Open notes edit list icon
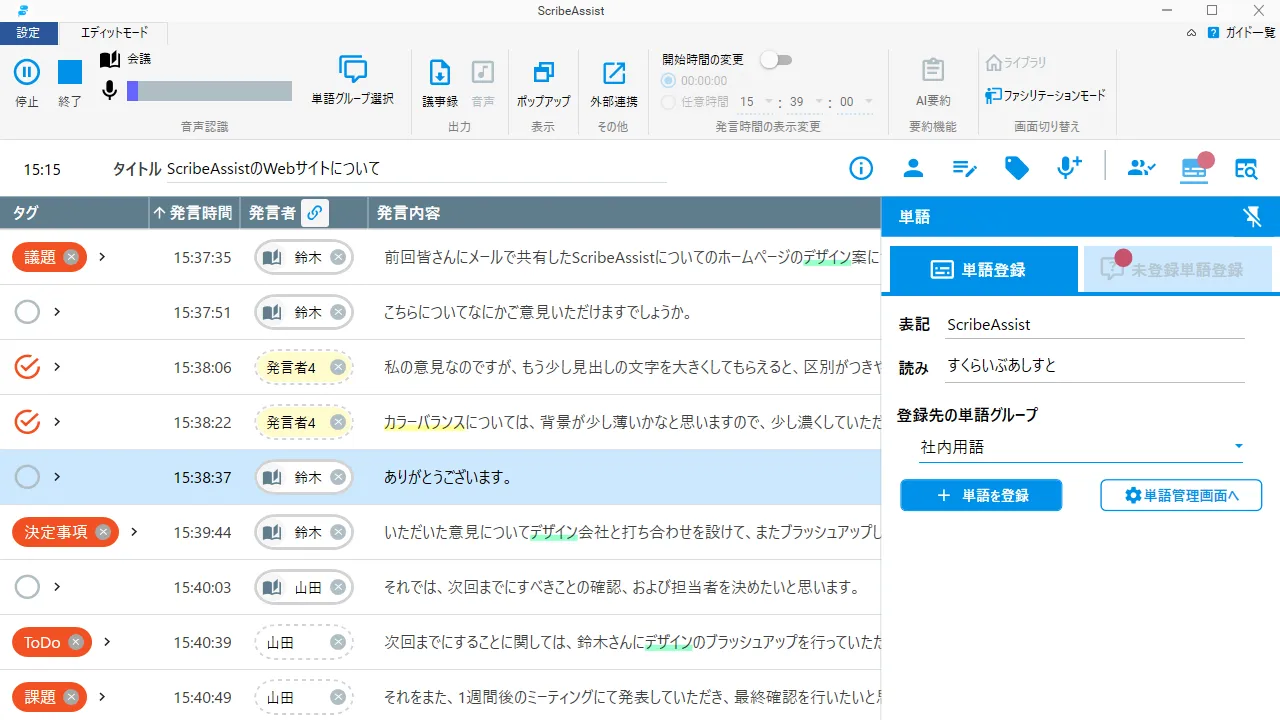The image size is (1280, 720). (965, 168)
